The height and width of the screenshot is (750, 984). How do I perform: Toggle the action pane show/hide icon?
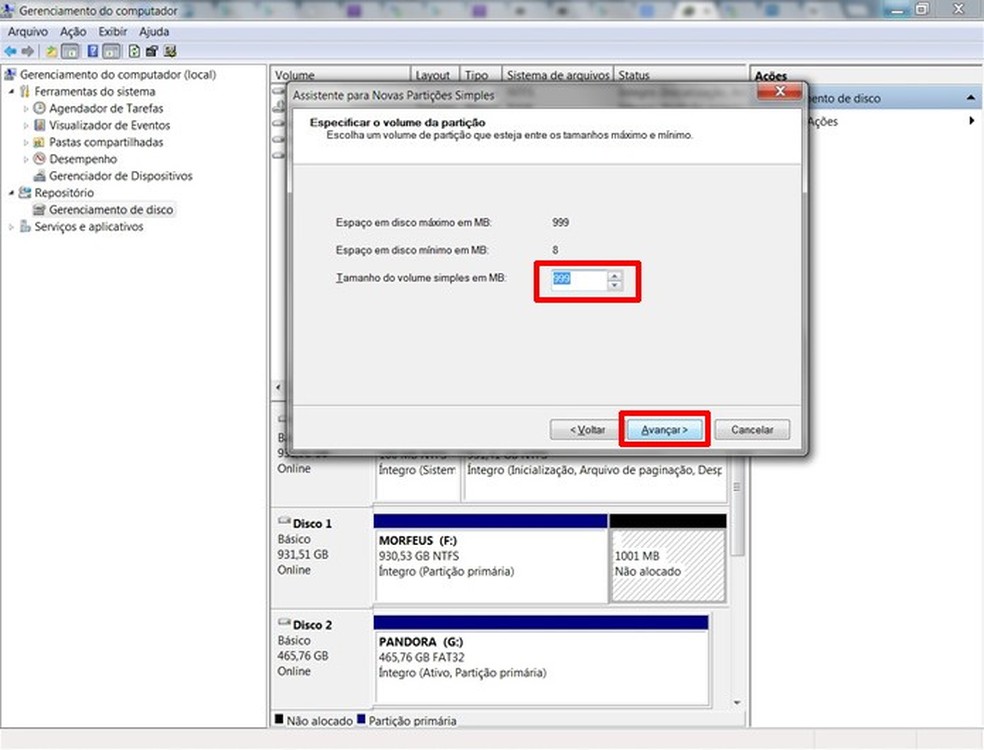coord(111,51)
